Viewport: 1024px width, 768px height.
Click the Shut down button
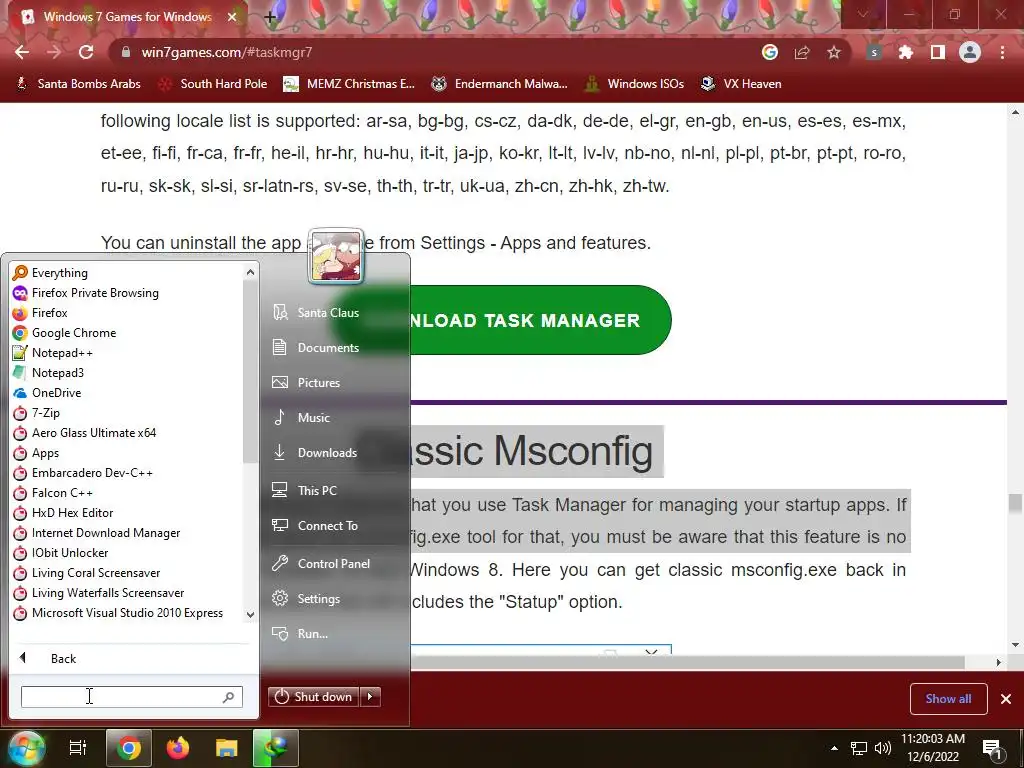313,697
